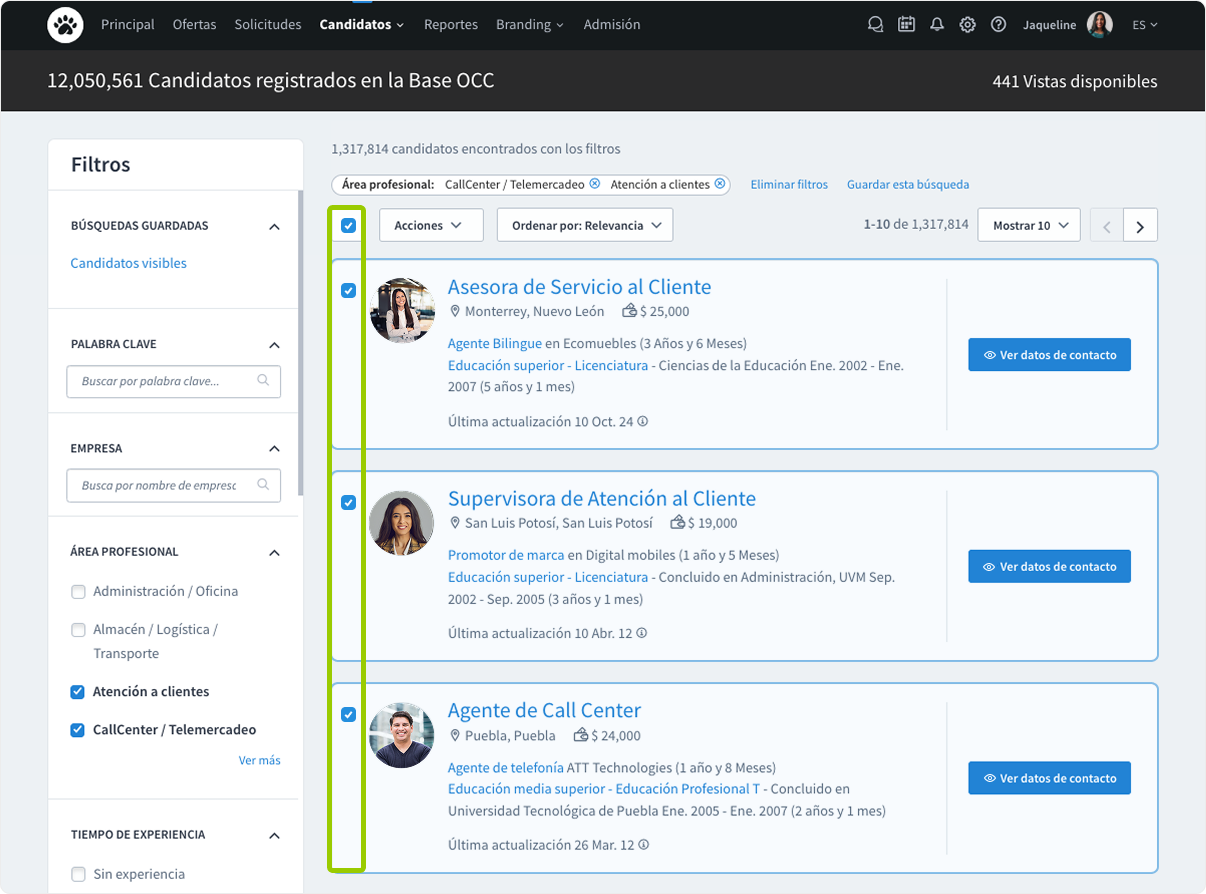The image size is (1206, 894).
Task: Go to next results page arrow
Action: [x=1140, y=226]
